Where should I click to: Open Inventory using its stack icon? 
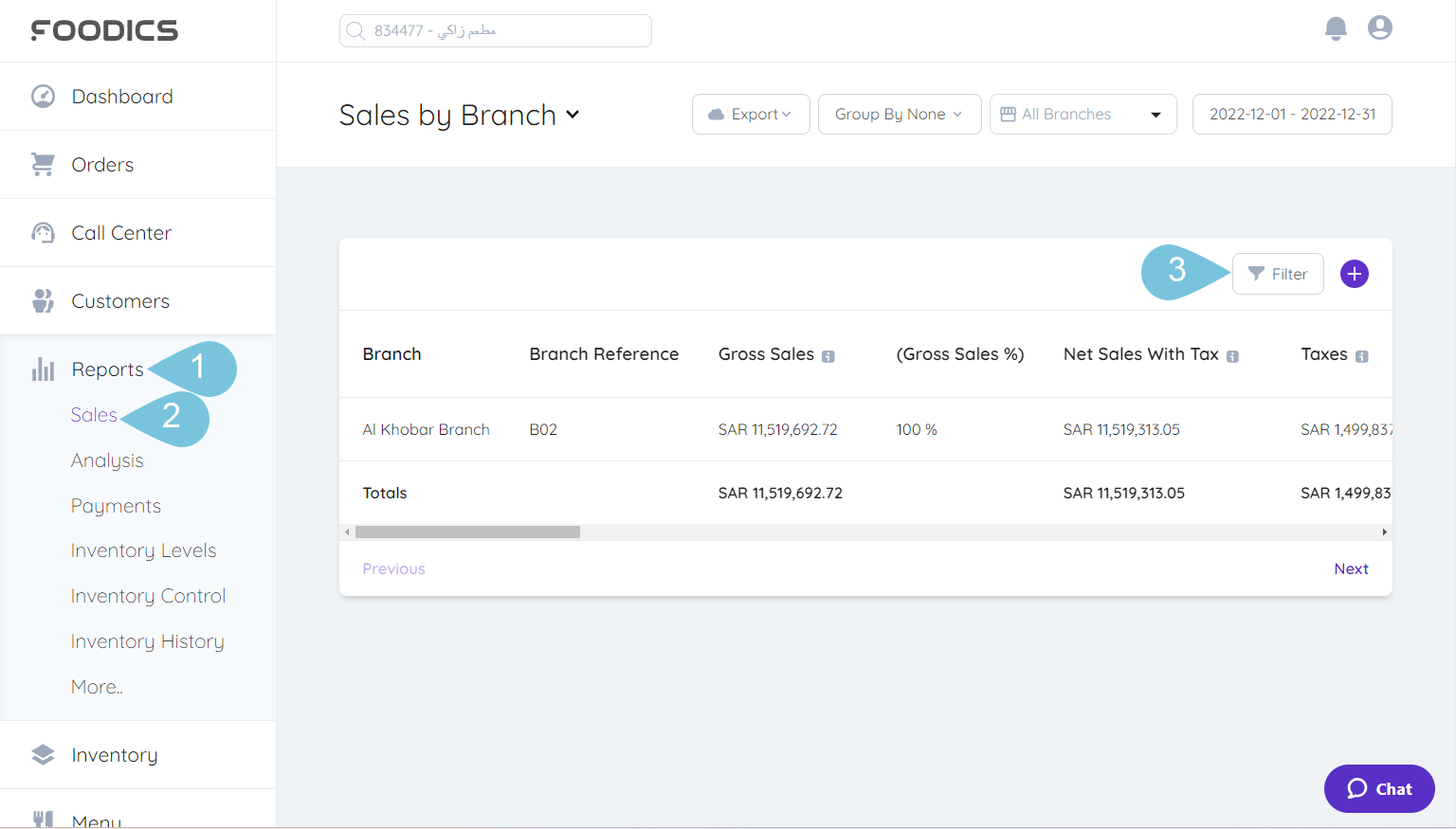43,754
